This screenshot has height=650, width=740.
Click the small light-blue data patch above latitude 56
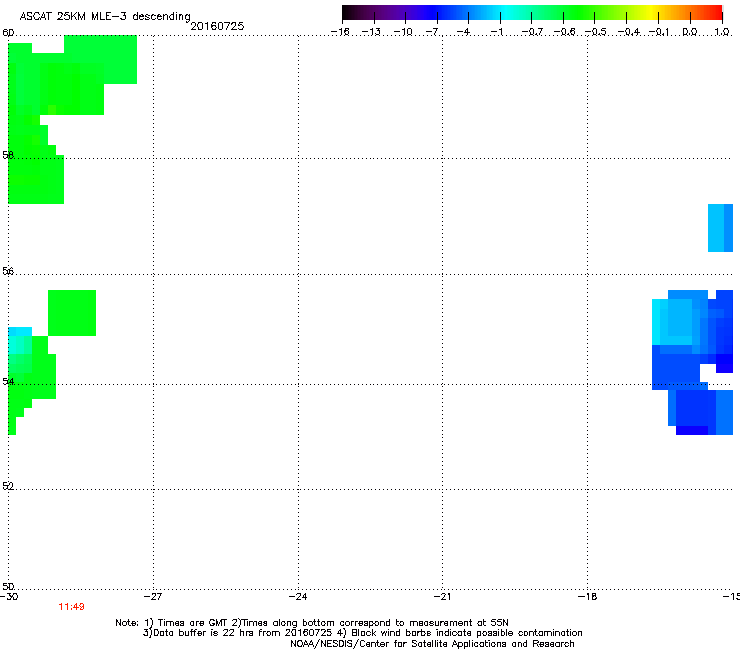720,228
